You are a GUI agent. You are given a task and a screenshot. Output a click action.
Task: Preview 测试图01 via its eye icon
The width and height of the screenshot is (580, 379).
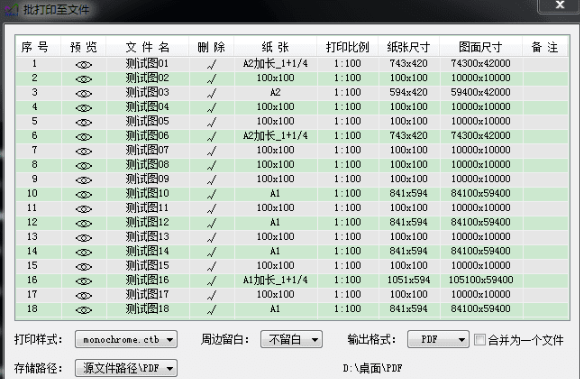tap(84, 65)
